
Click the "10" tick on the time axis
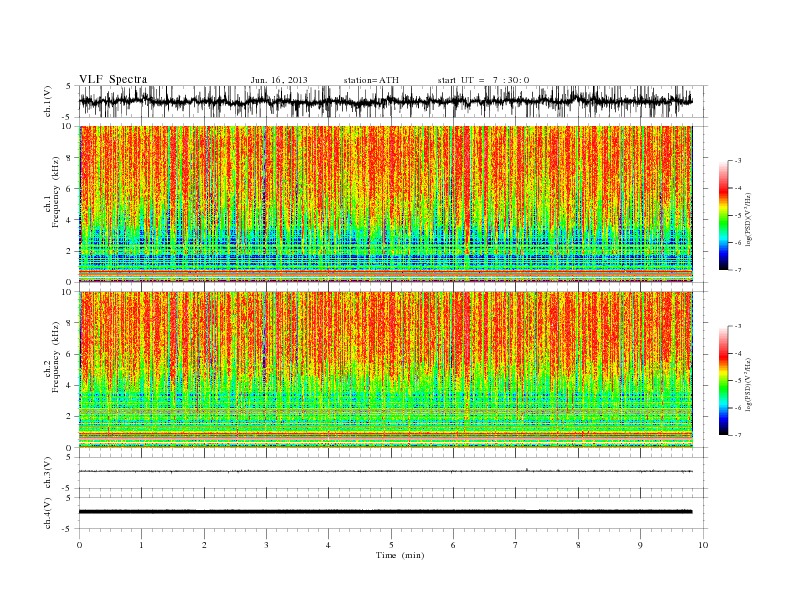[x=703, y=545]
